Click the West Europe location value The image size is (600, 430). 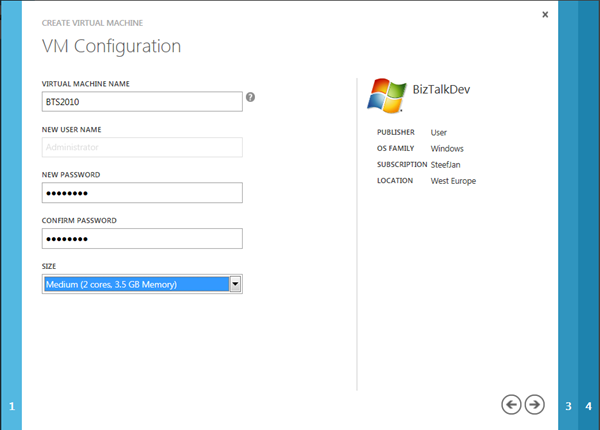click(453, 181)
